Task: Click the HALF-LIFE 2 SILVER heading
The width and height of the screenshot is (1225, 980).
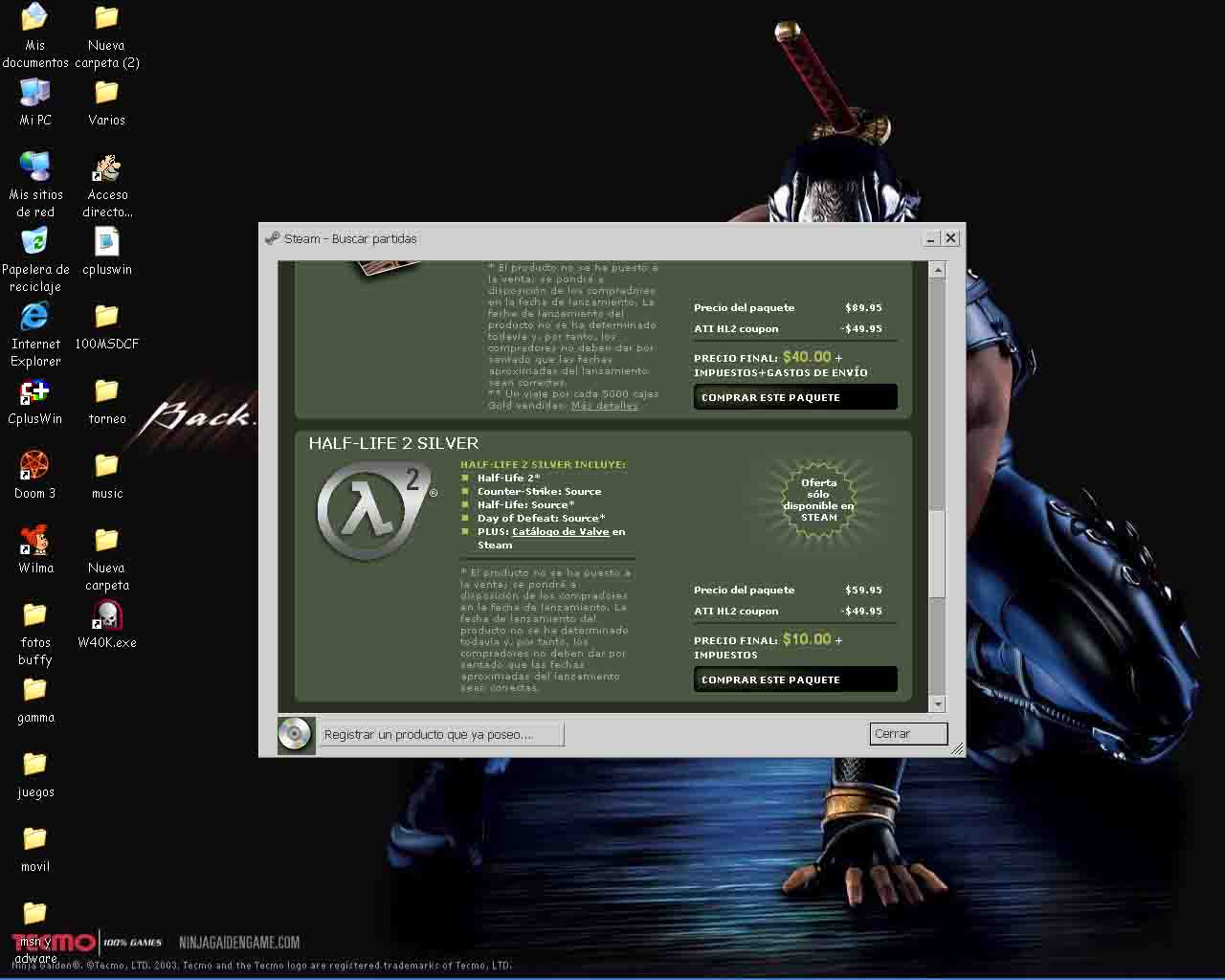Action: click(393, 443)
